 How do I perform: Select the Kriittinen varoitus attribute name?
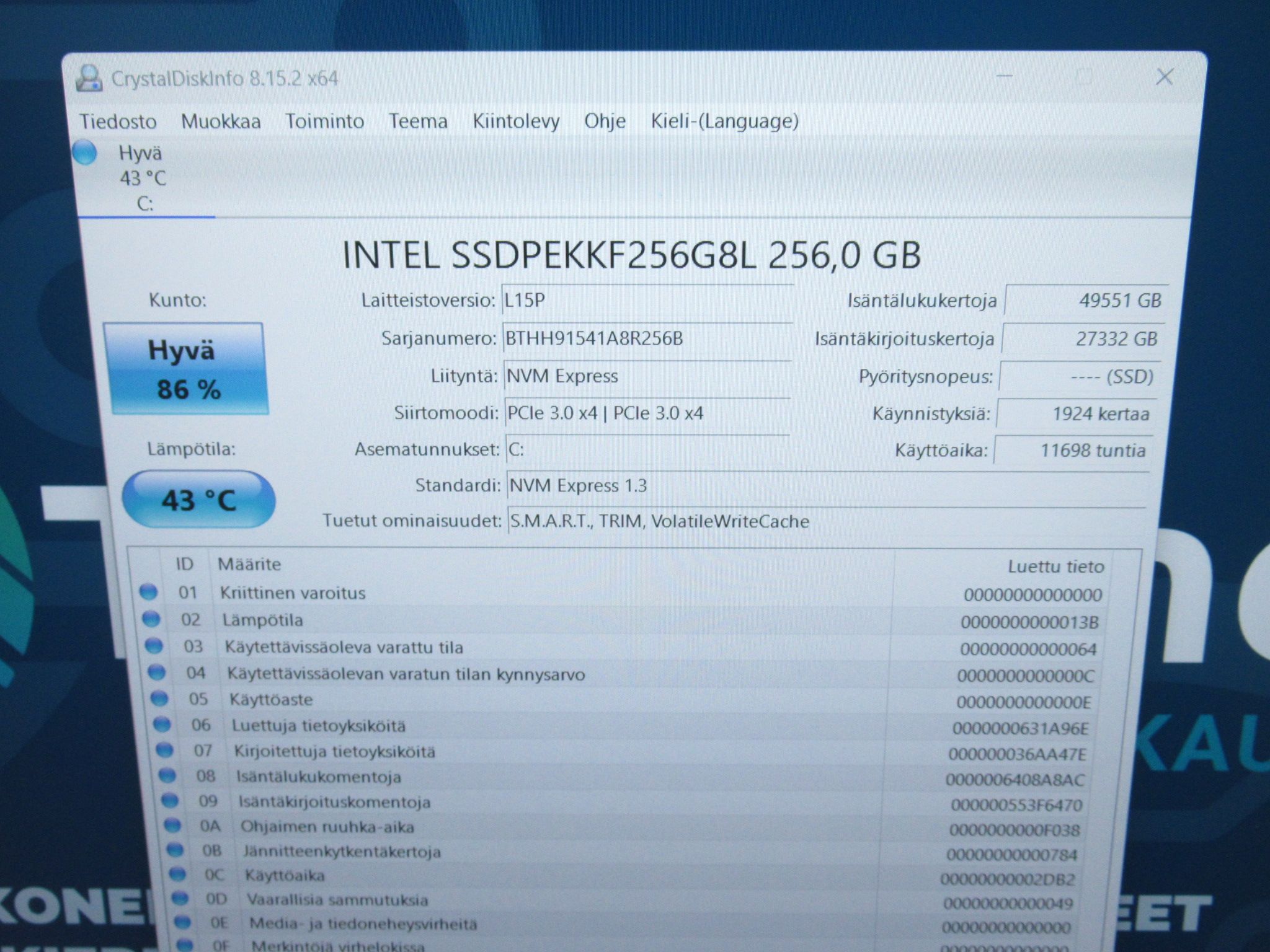[293, 593]
